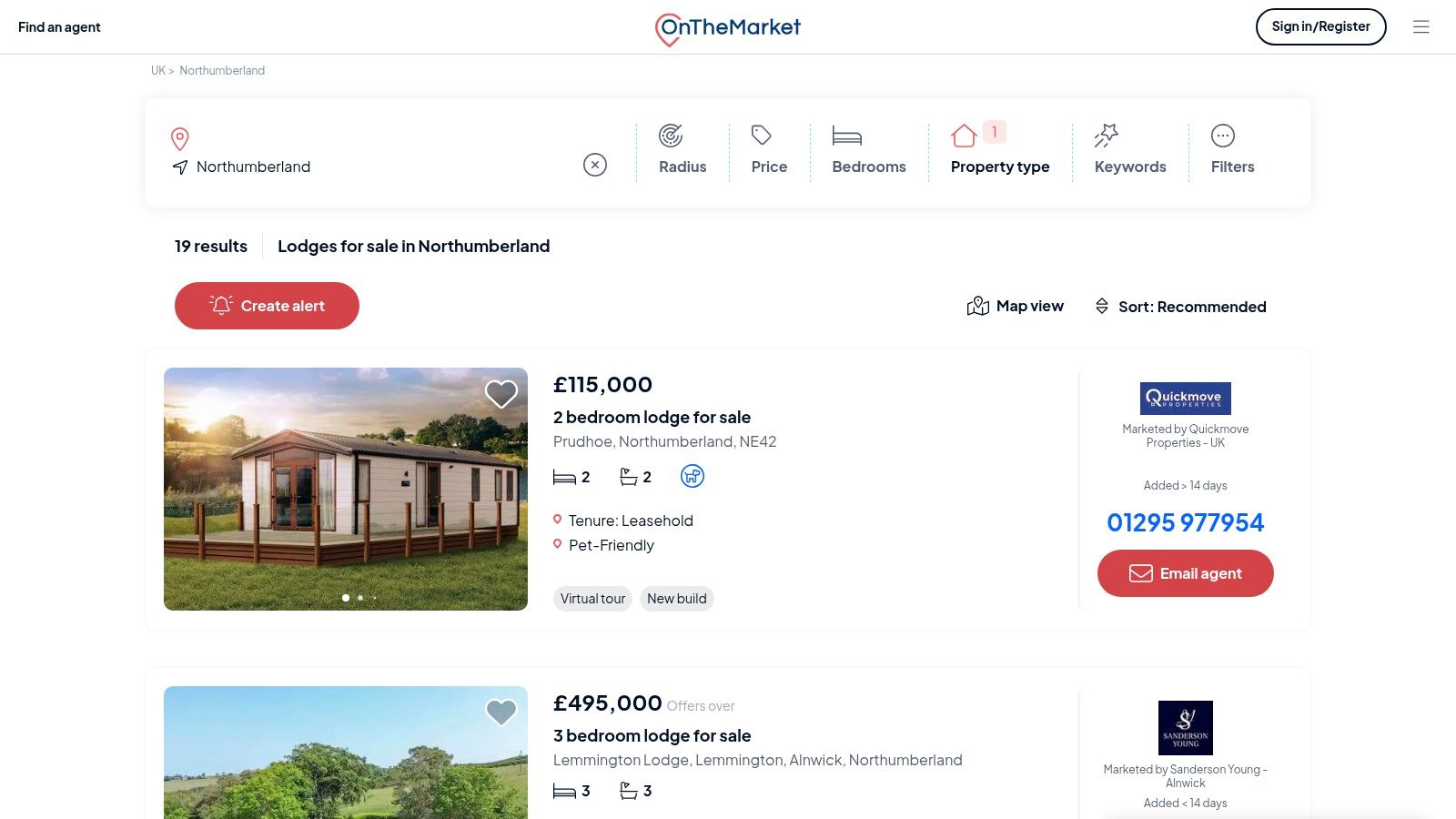This screenshot has height=819, width=1456.
Task: Show more Filters options
Action: tap(1232, 151)
